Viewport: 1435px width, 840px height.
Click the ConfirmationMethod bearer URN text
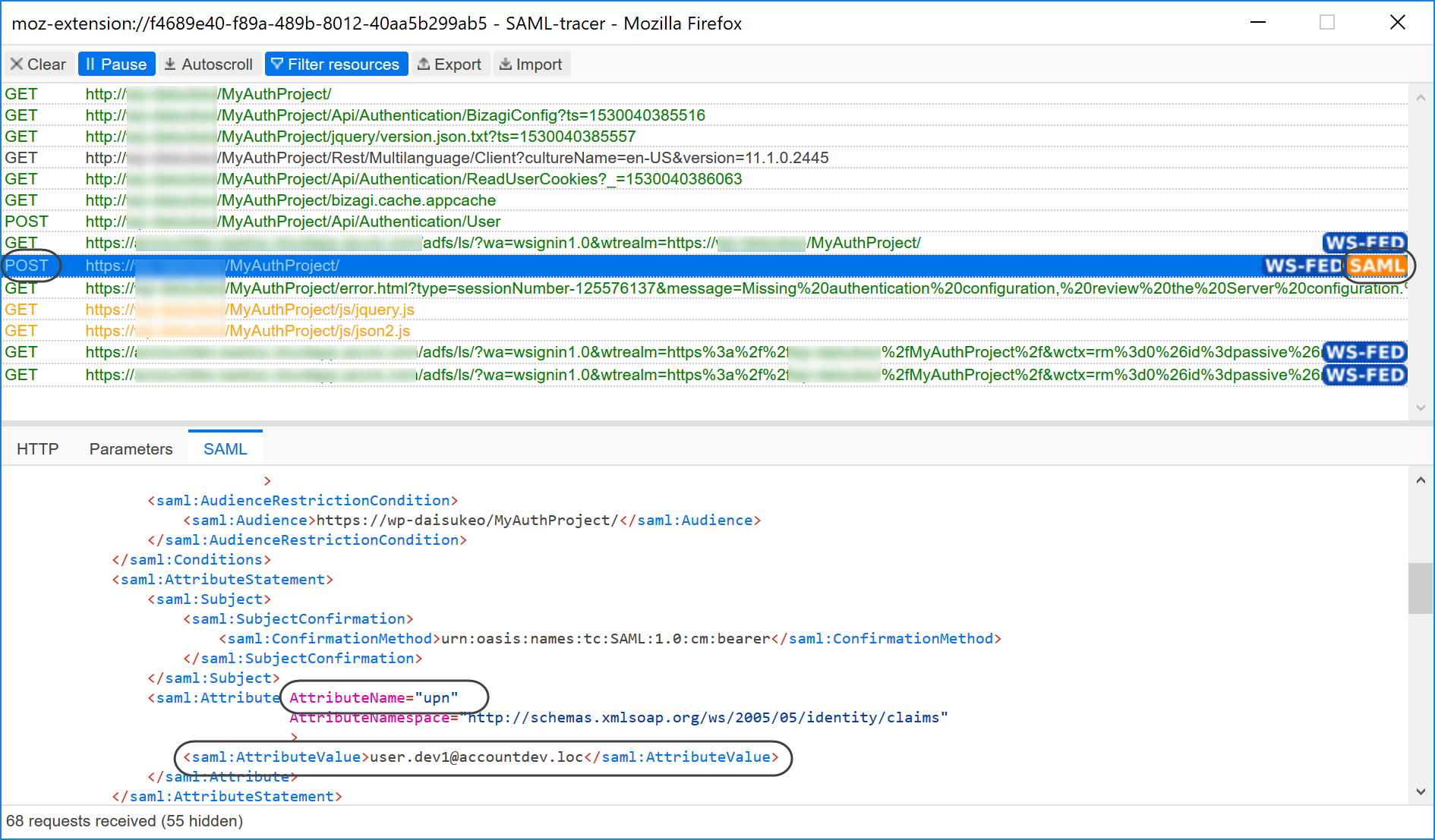coord(606,639)
